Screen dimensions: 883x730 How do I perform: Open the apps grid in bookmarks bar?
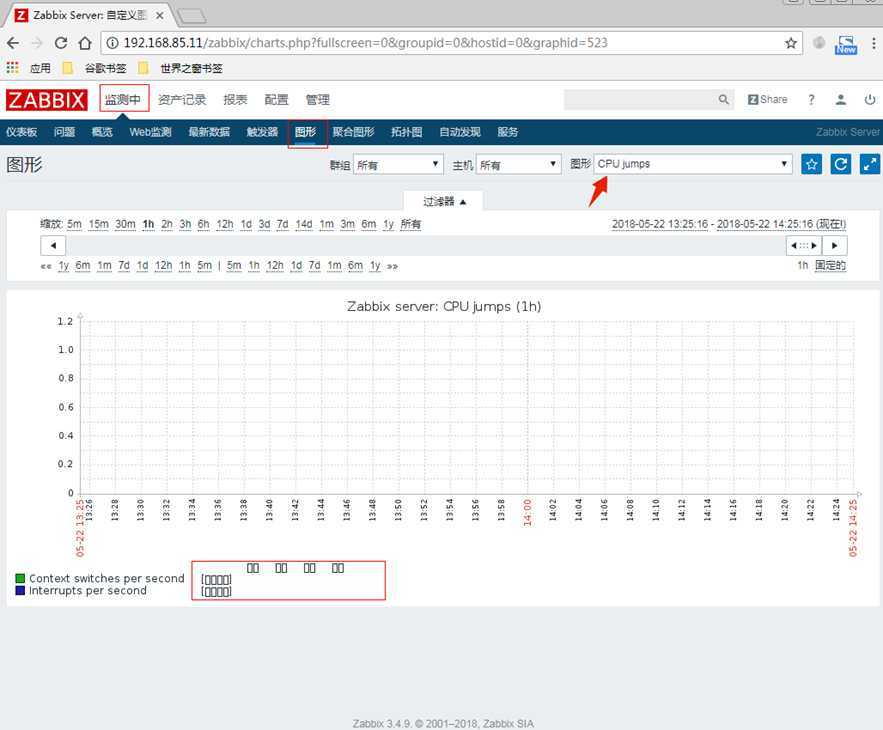pyautogui.click(x=12, y=68)
